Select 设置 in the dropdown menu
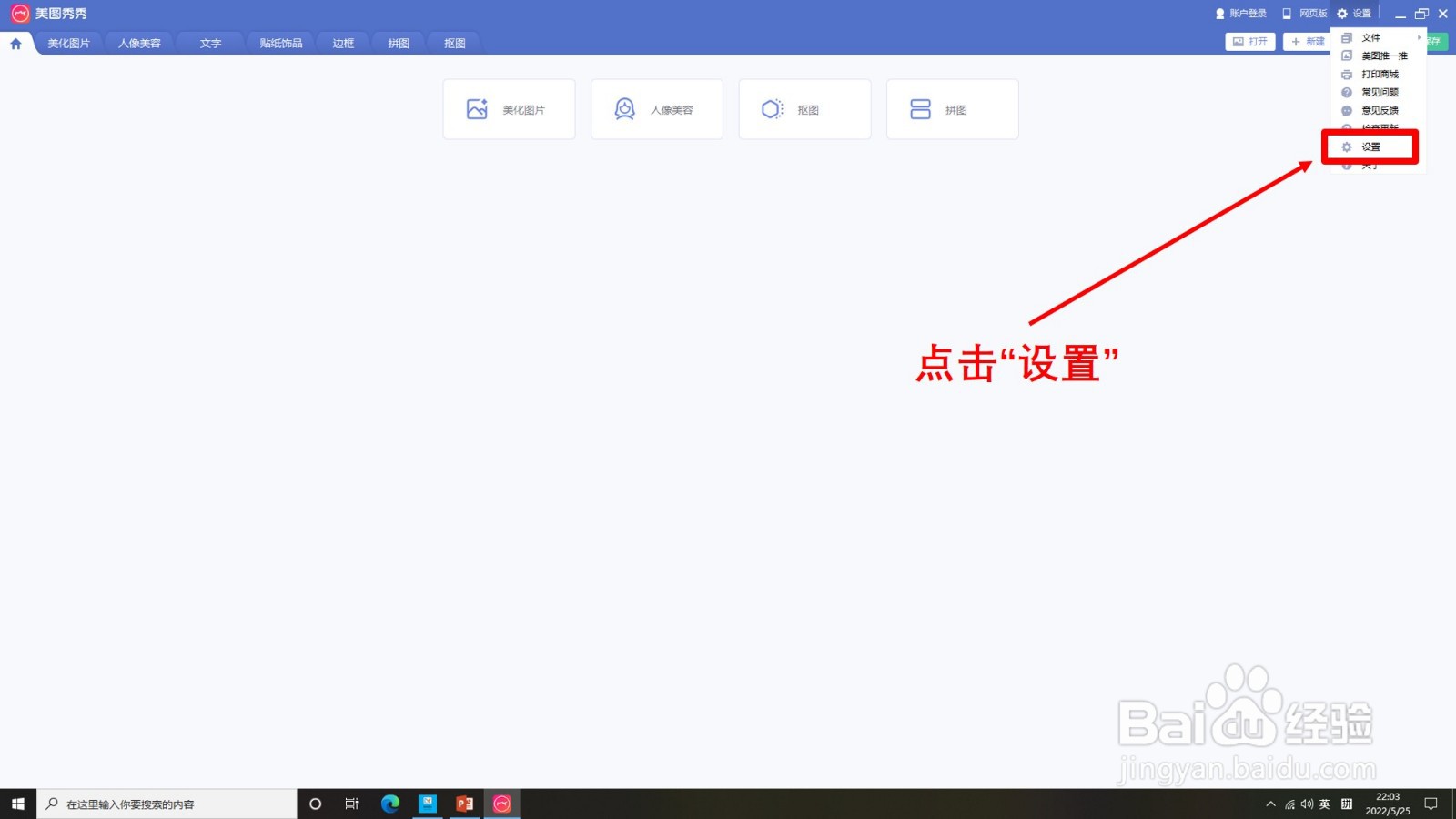This screenshot has width=1456, height=819. [x=1370, y=147]
